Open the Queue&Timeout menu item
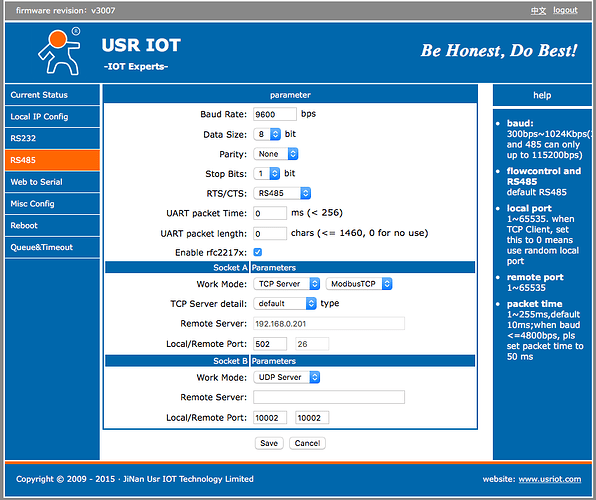 click(x=52, y=247)
